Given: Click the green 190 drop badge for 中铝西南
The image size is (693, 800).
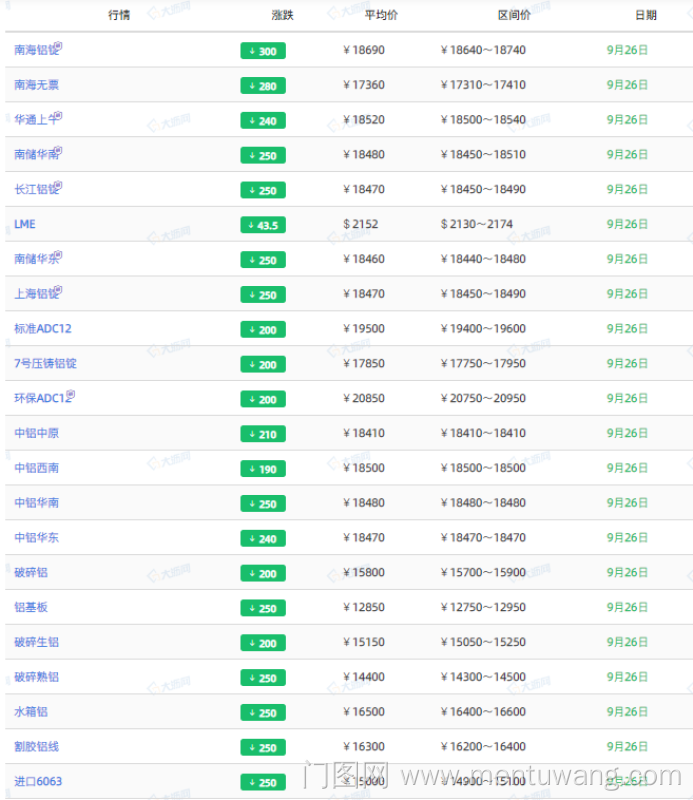Looking at the screenshot, I should [x=263, y=469].
